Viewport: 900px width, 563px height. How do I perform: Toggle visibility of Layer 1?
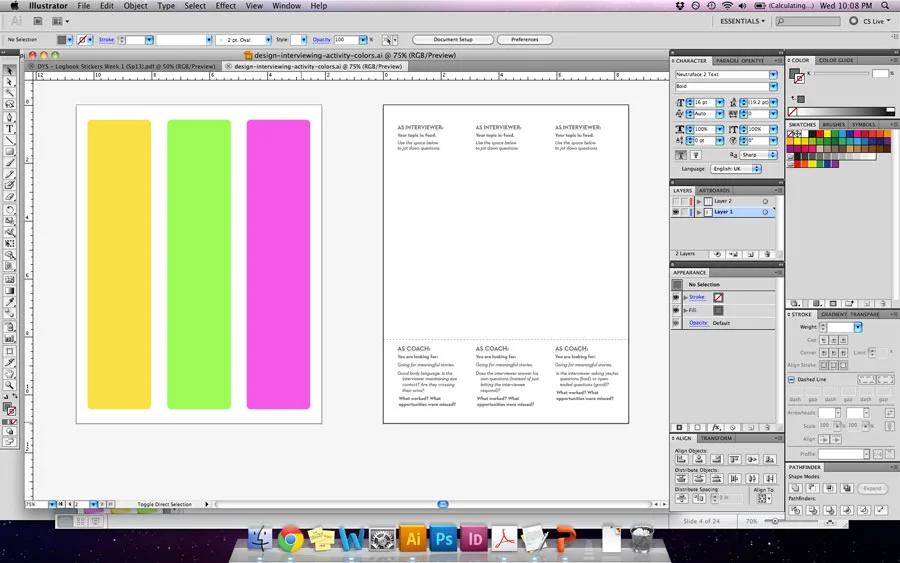coord(676,212)
